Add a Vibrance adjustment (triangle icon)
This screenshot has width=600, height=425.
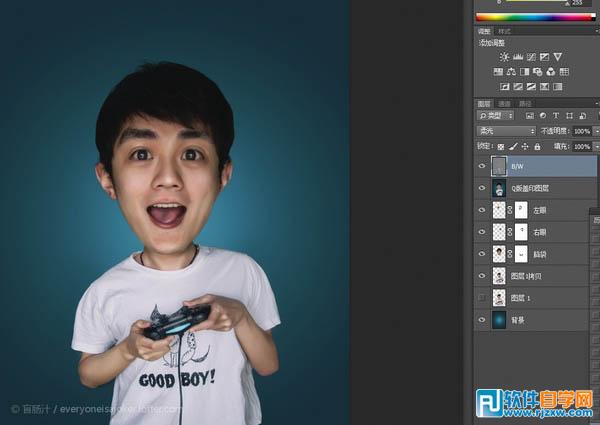click(558, 57)
